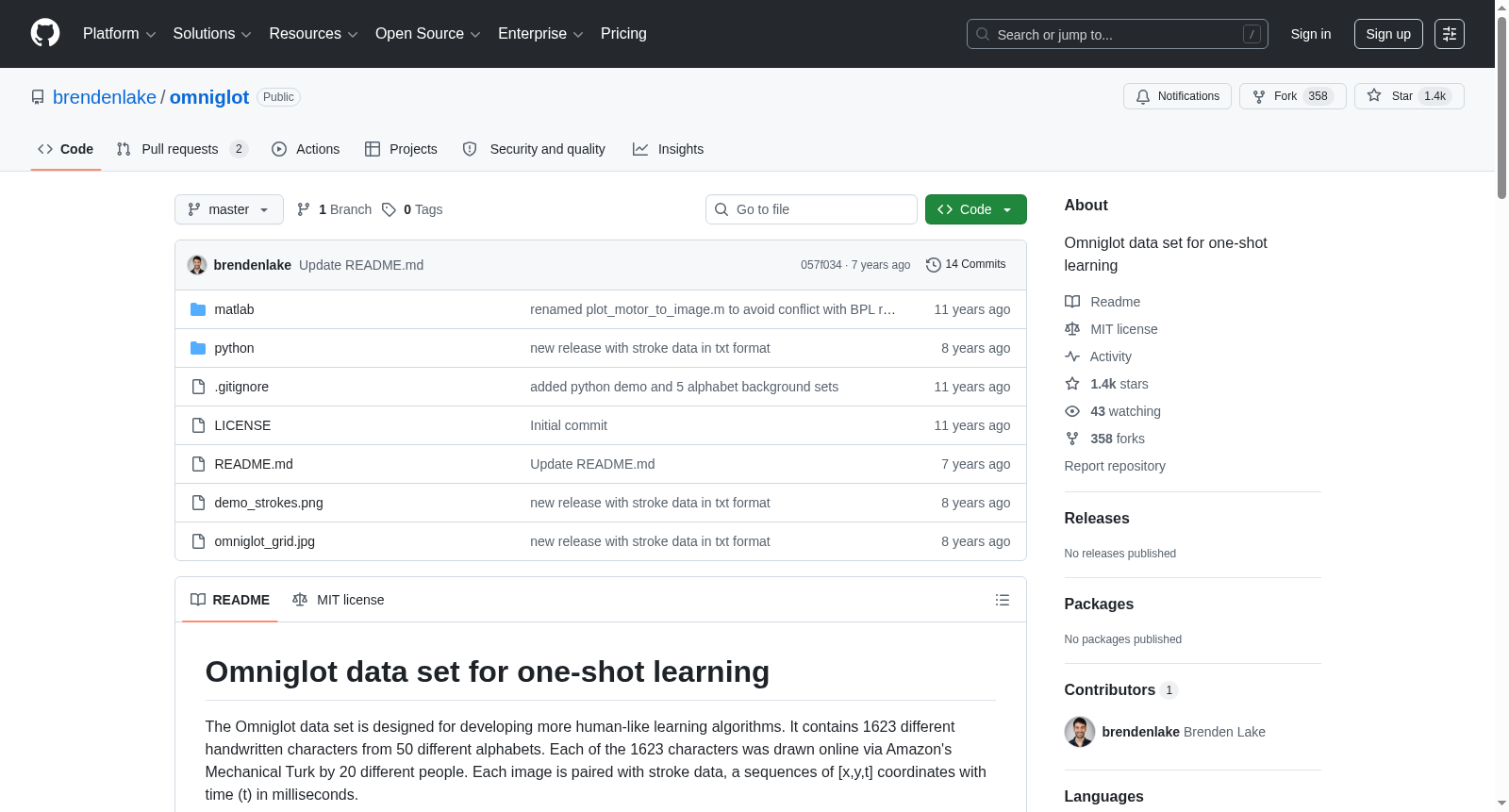
Task: Expand the master branch selector
Action: click(229, 209)
